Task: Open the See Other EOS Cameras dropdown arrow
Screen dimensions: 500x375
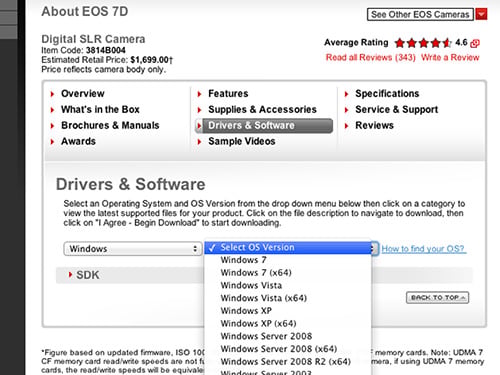Action: pos(481,14)
